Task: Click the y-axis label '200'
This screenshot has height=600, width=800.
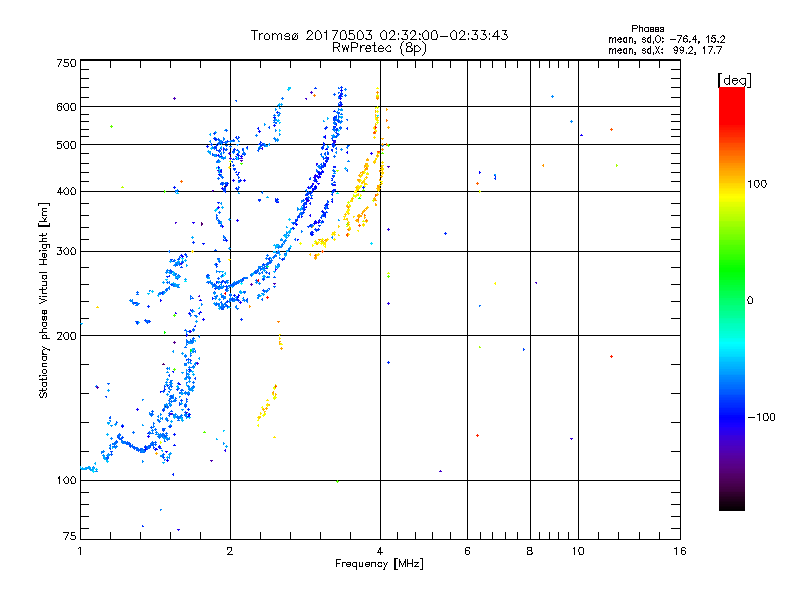Action: click(x=67, y=336)
